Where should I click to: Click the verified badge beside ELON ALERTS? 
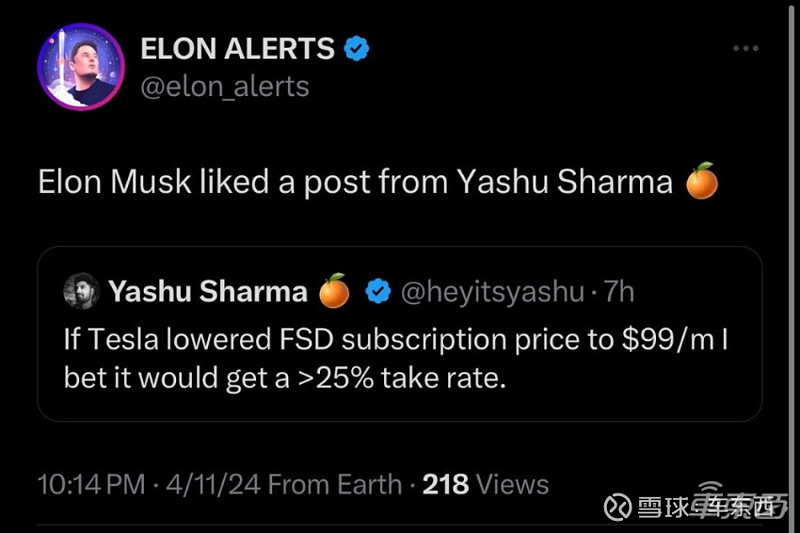tap(357, 48)
